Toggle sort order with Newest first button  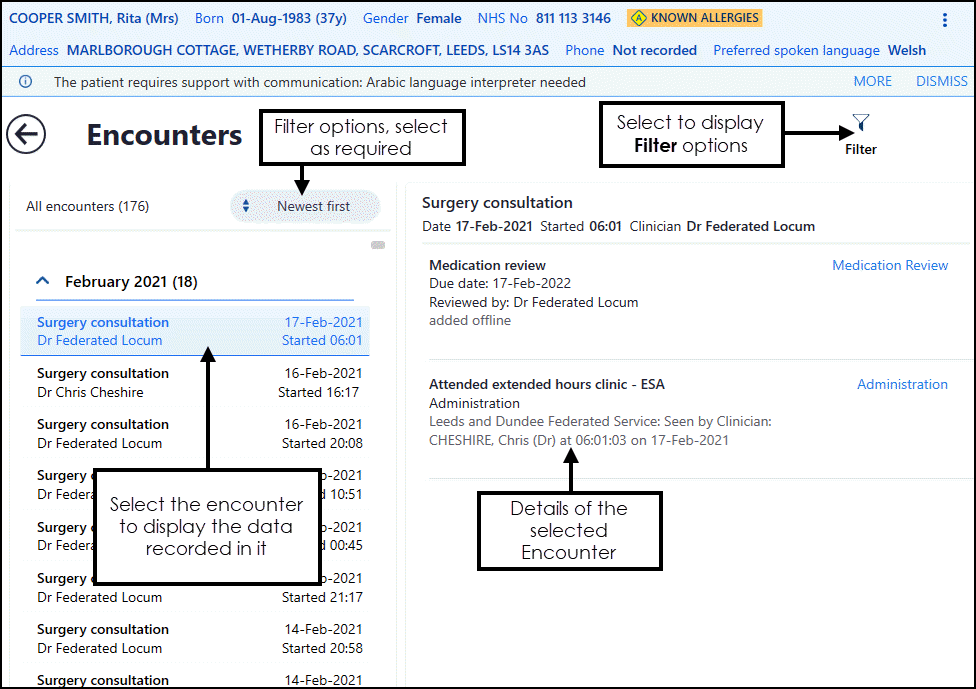coord(313,206)
